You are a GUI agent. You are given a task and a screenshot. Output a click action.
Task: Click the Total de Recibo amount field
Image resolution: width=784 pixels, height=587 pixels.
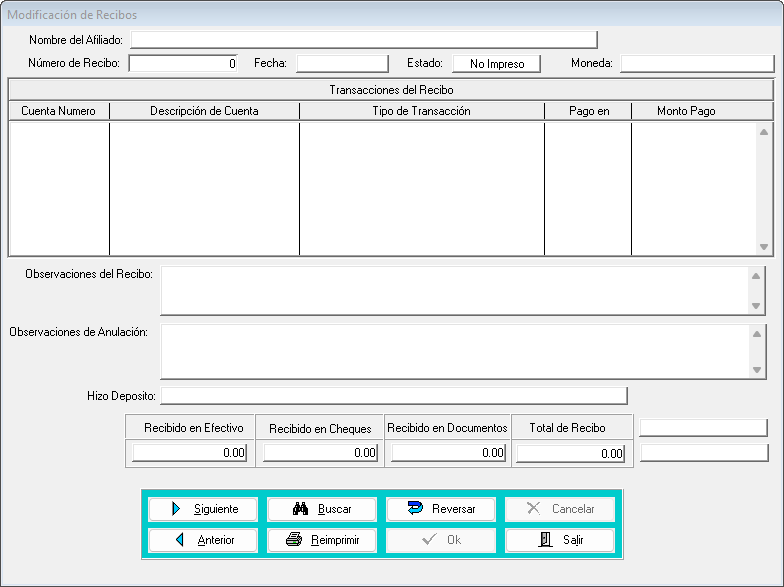(x=570, y=453)
